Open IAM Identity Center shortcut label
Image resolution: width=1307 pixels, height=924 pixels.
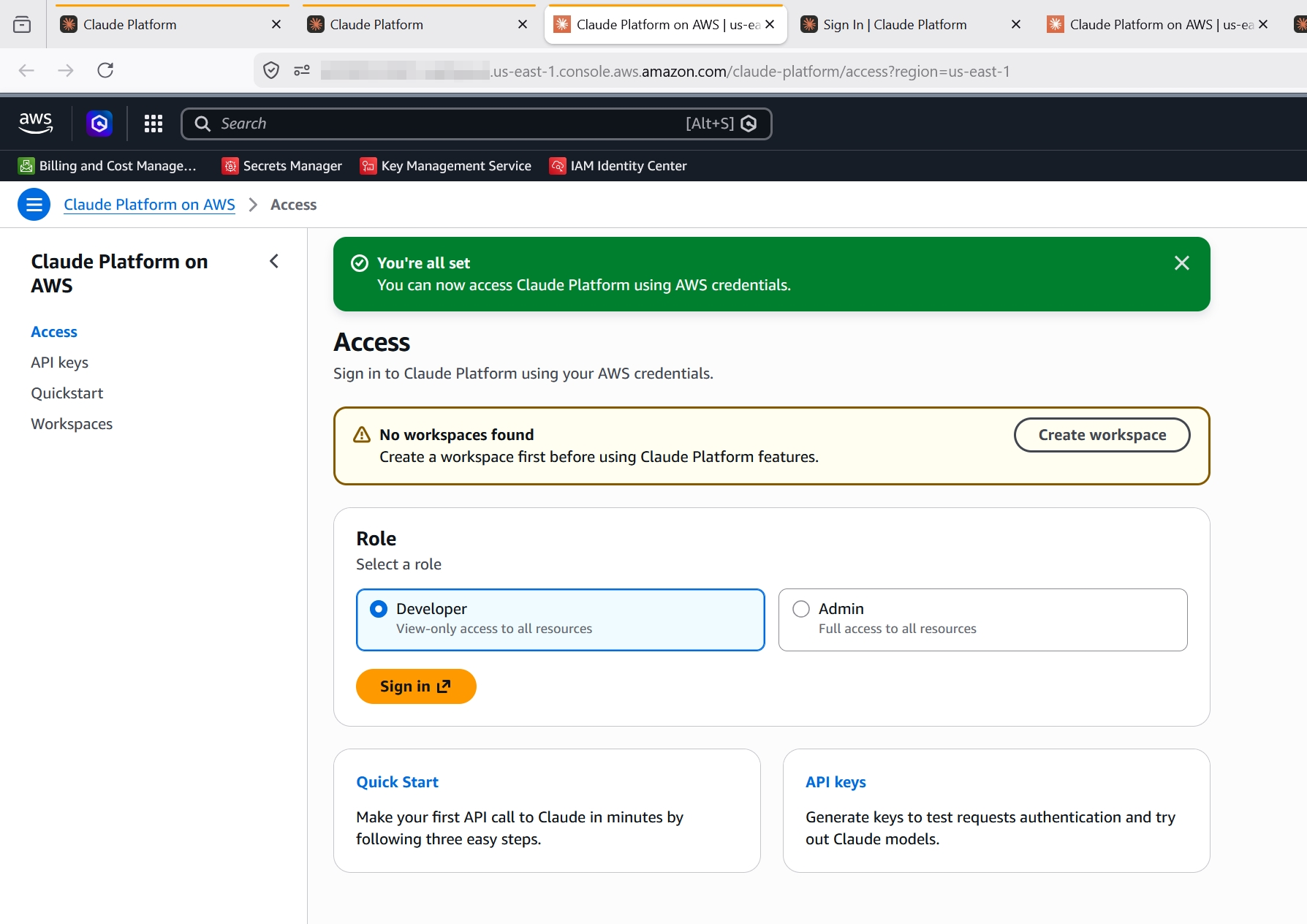[x=629, y=166]
